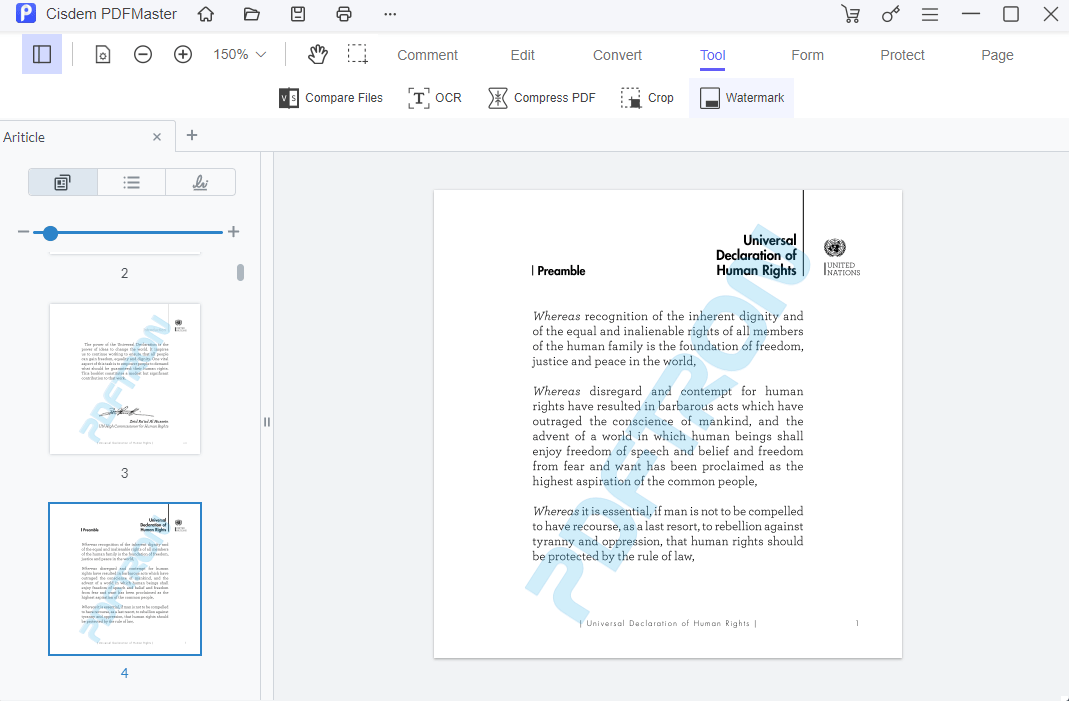Click the Cisdem PDFMaster app logo
Screen dimensions: 1069x701
pyautogui.click(x=26, y=13)
